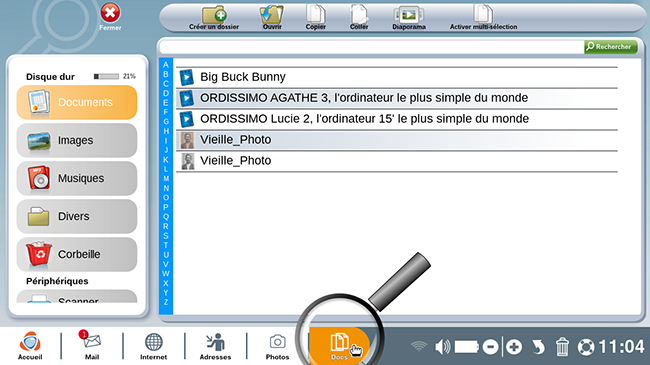Viewport: 650px width, 365px height.
Task: Click the undo back arrow icon
Action: (538, 347)
